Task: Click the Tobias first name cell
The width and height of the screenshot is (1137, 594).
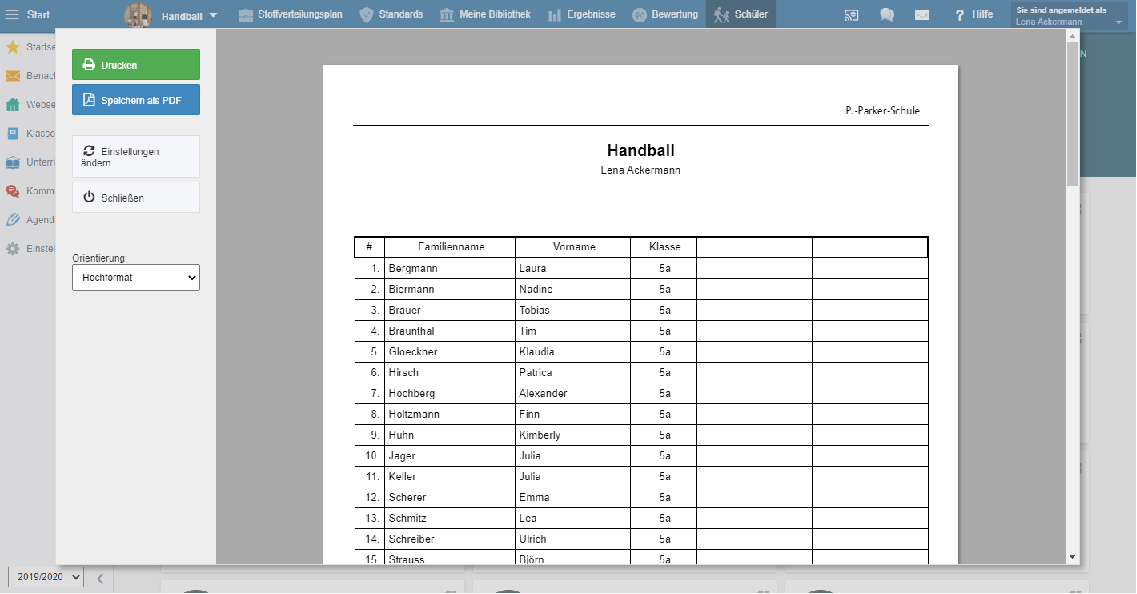Action: 573,310
